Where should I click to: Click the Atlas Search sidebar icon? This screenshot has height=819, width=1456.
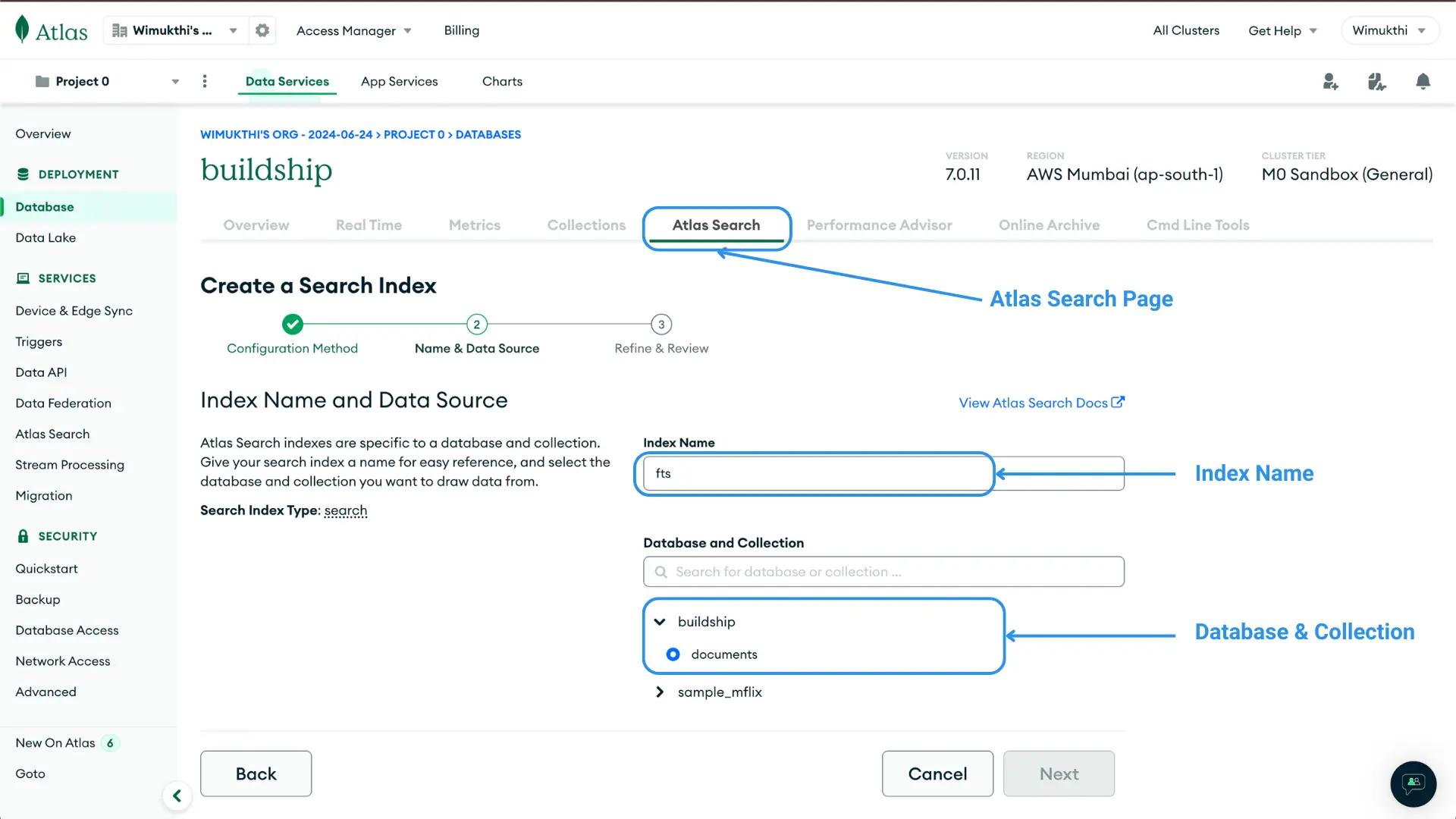pyautogui.click(x=52, y=434)
